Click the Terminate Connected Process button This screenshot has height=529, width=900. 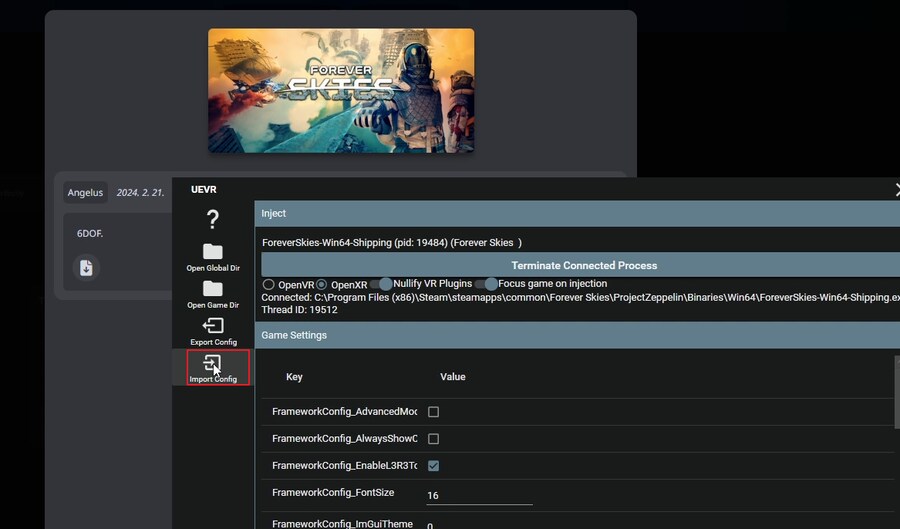tap(580, 265)
